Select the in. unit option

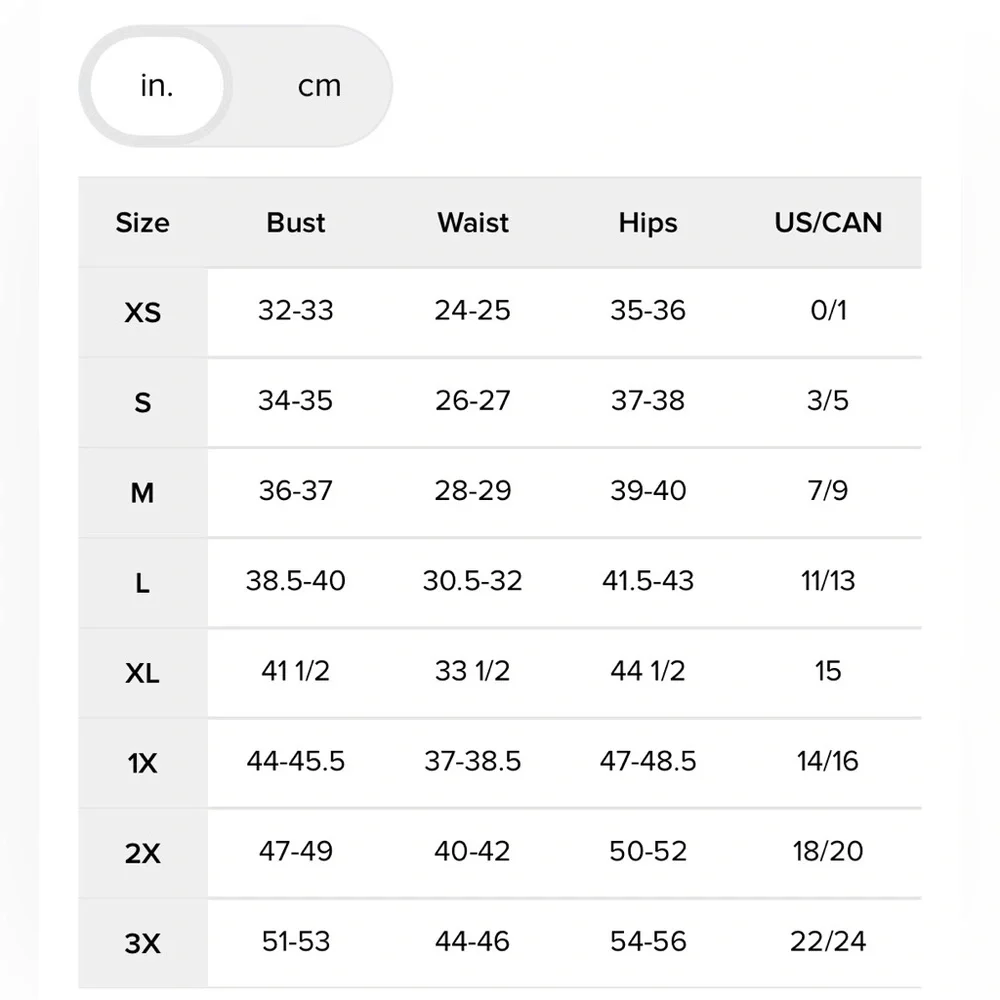[x=156, y=86]
